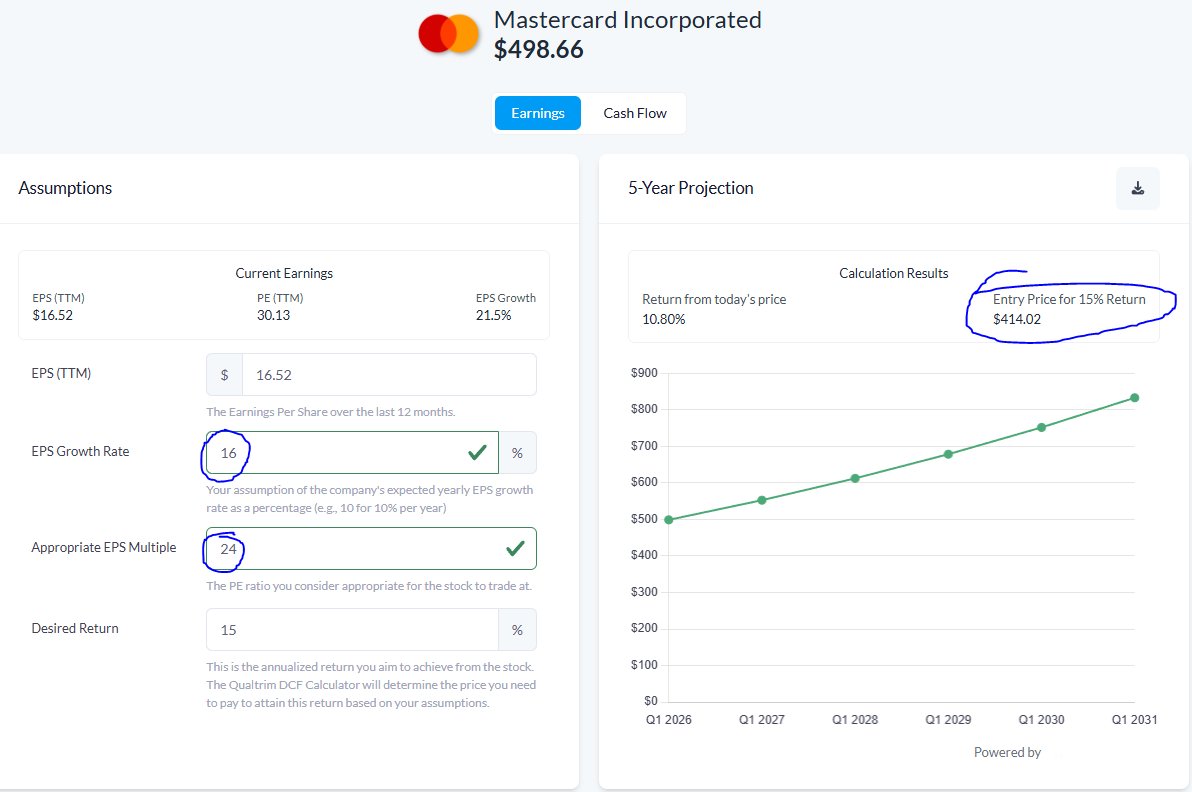Click the green checkmark in EPS Multiple field
This screenshot has width=1192, height=792.
(x=515, y=548)
